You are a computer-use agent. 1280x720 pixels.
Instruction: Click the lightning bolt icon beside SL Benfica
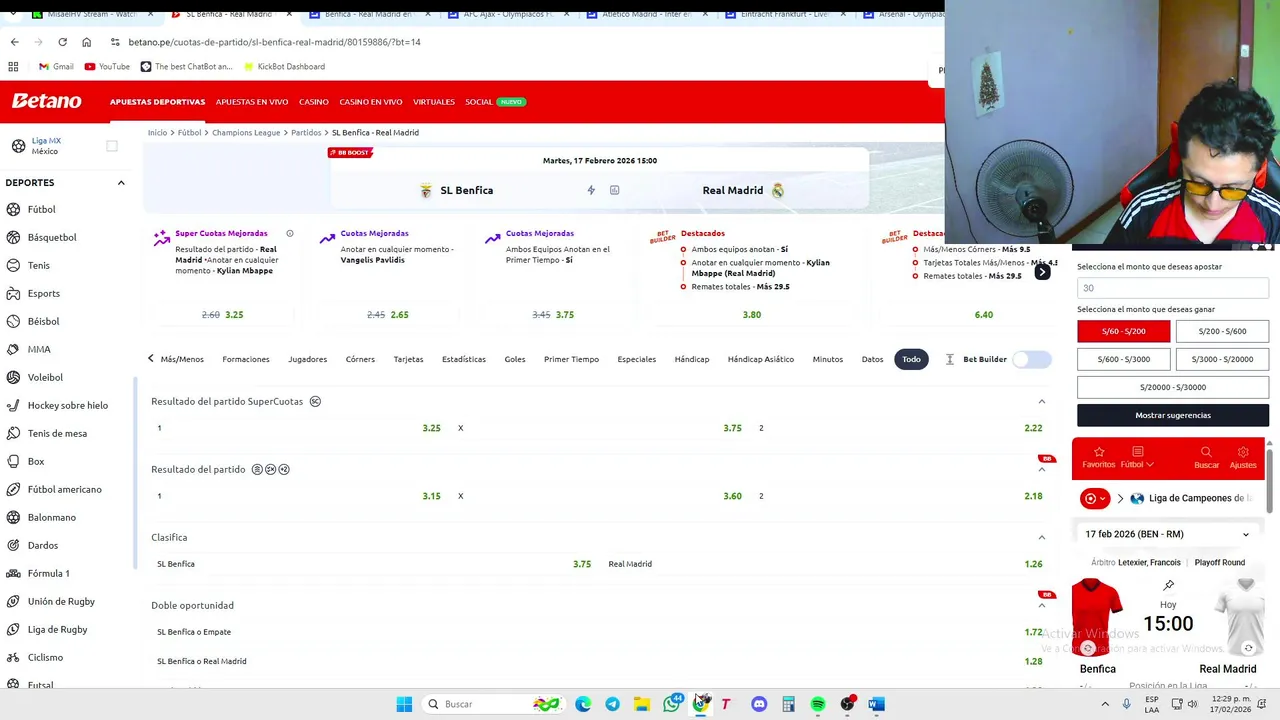591,190
